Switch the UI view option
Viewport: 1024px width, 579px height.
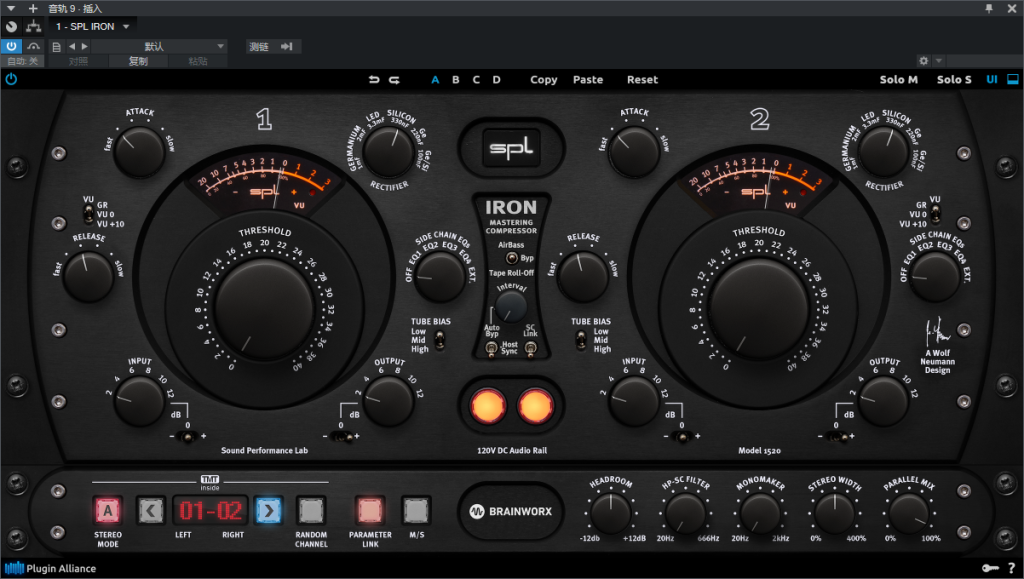tap(992, 79)
